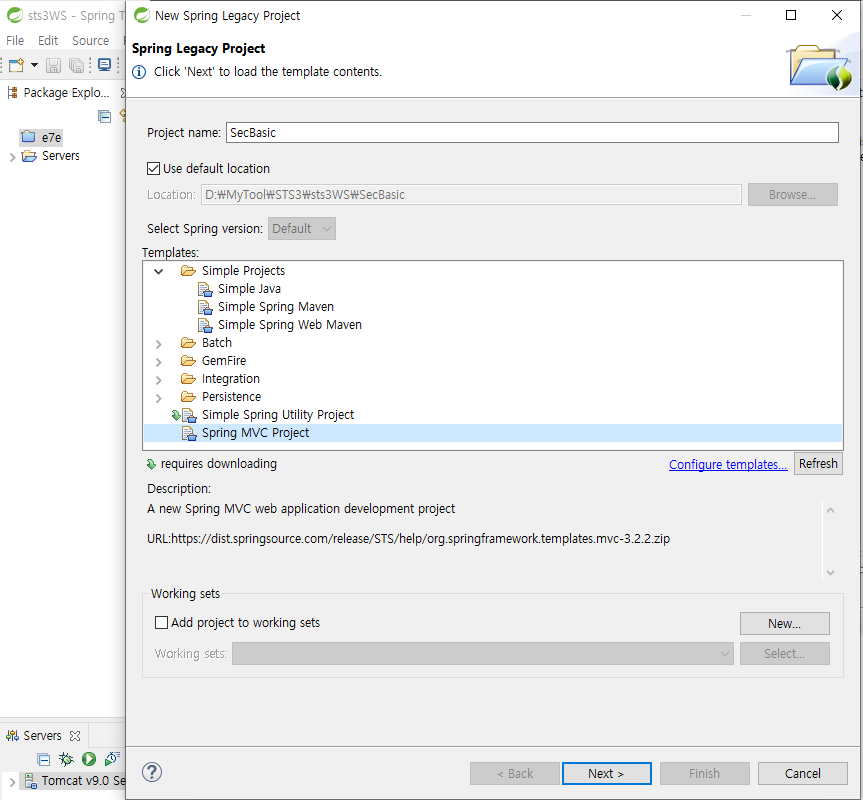Click the help question mark icon
This screenshot has height=800, width=863.
pyautogui.click(x=152, y=772)
